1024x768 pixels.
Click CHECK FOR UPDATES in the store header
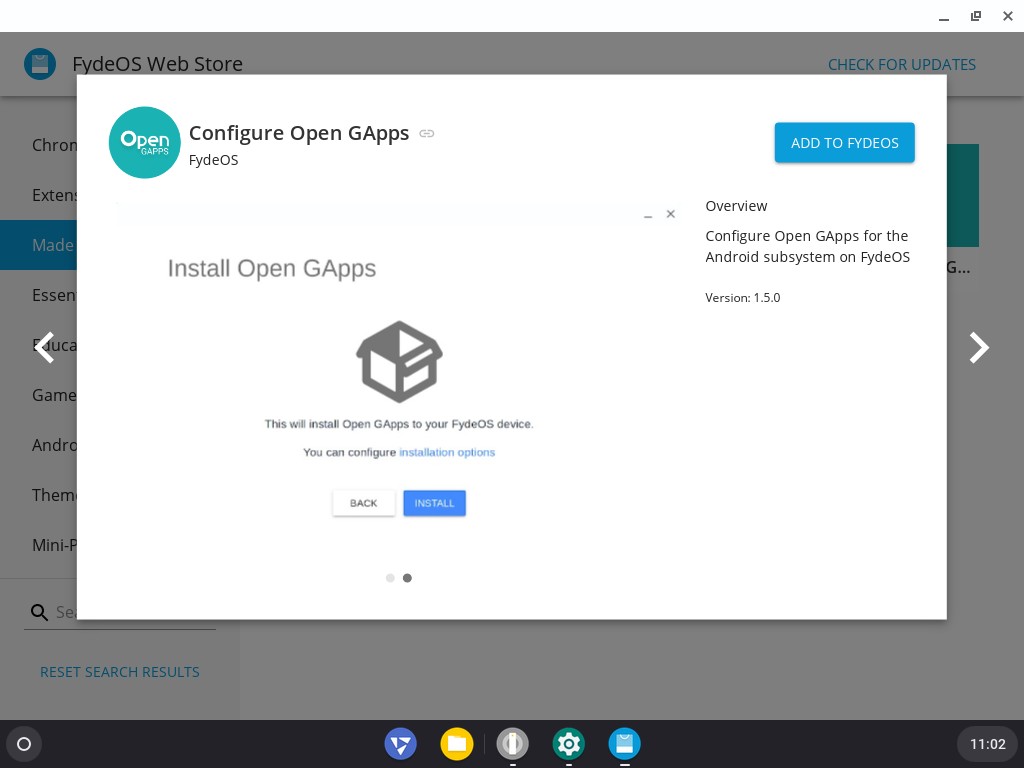point(902,65)
